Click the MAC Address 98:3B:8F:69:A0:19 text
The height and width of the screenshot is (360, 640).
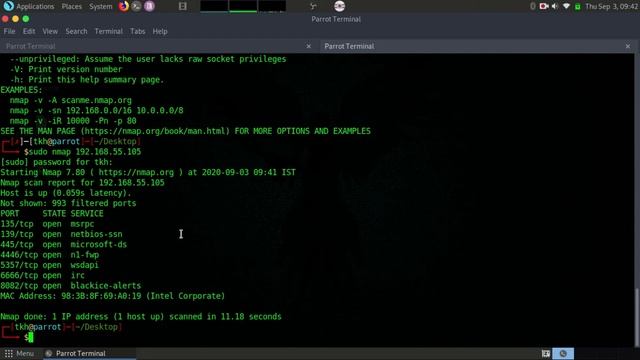click(x=113, y=296)
